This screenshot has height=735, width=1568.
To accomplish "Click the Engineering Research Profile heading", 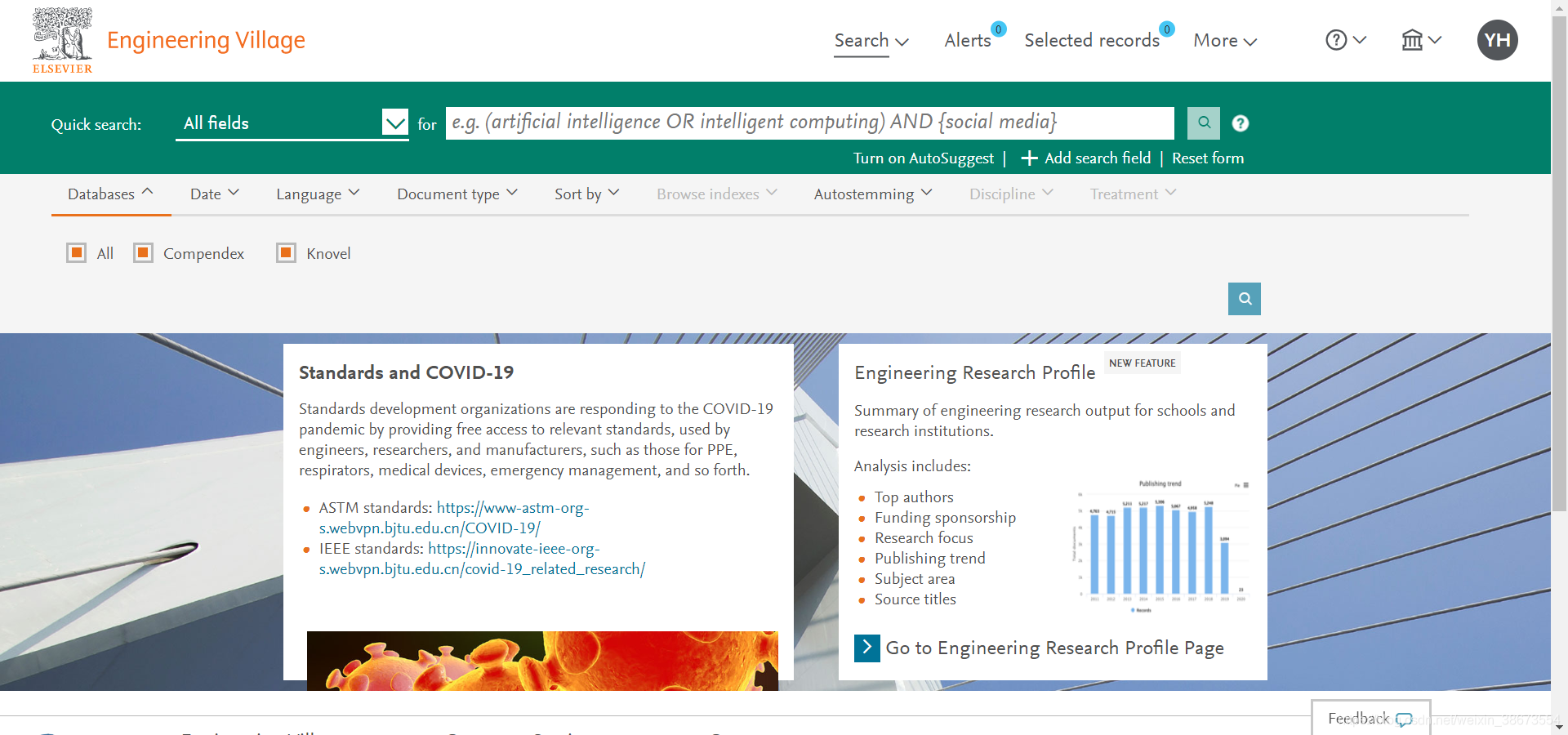I will point(974,373).
